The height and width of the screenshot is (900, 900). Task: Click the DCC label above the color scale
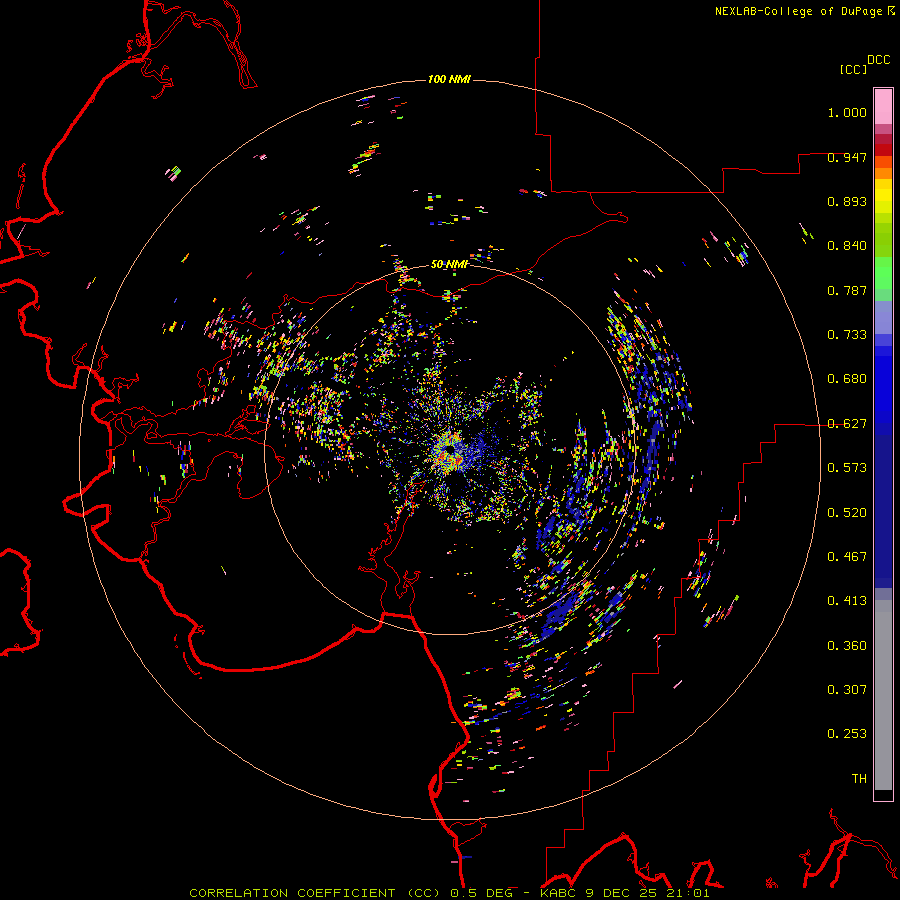(879, 60)
